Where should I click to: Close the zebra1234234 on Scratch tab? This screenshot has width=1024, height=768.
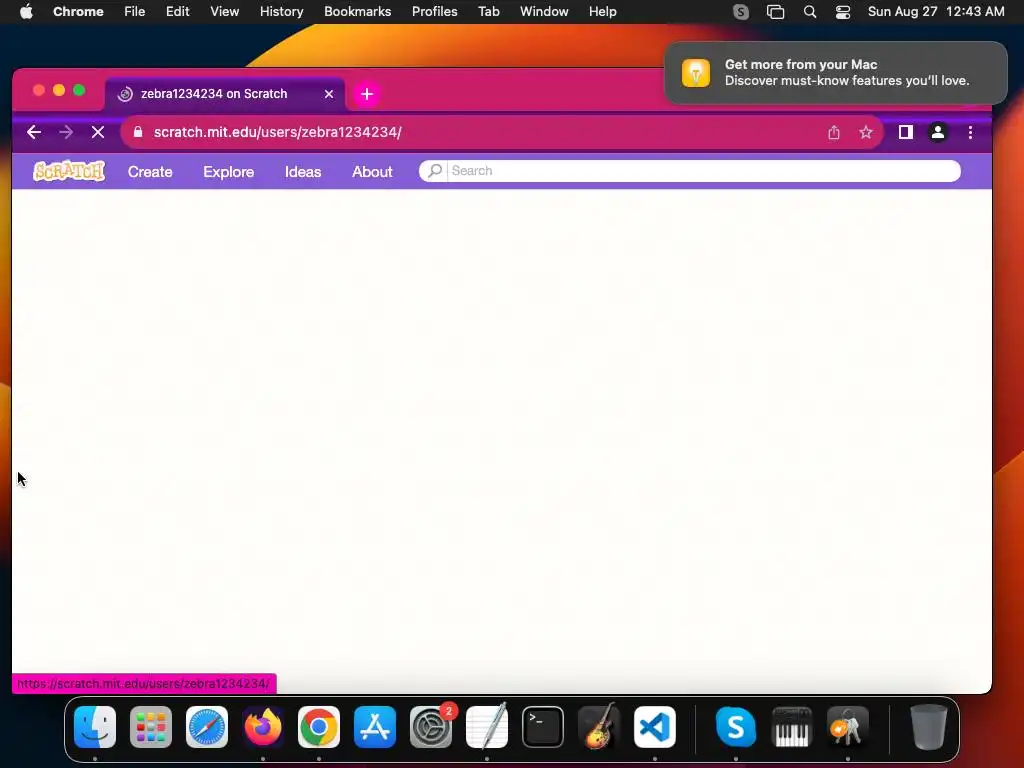[x=329, y=94]
